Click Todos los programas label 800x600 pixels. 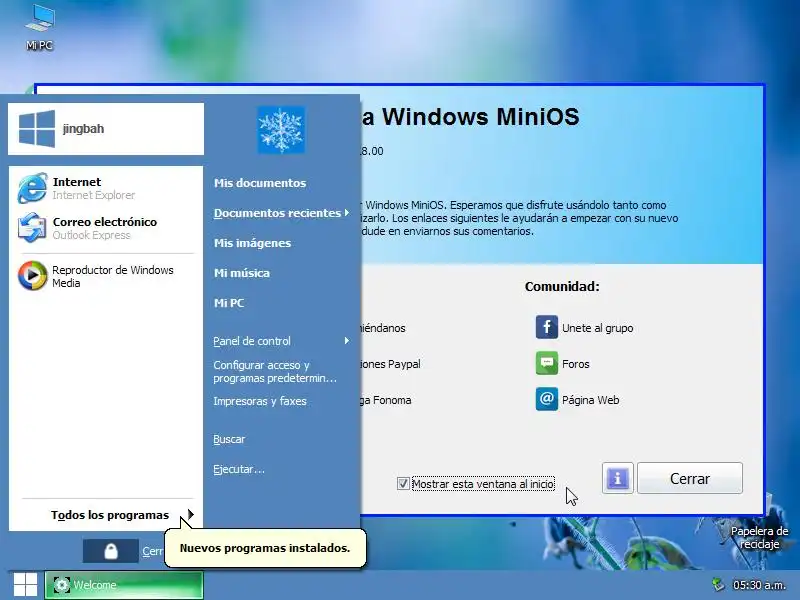[110, 515]
